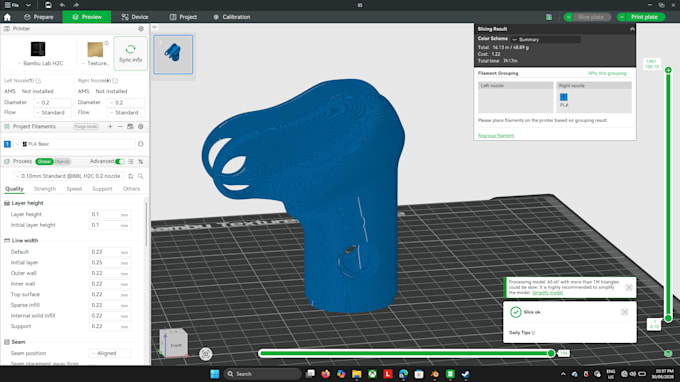Collapse the Slicing Result panel
Viewport: 680px width, 382px height.
pos(632,29)
